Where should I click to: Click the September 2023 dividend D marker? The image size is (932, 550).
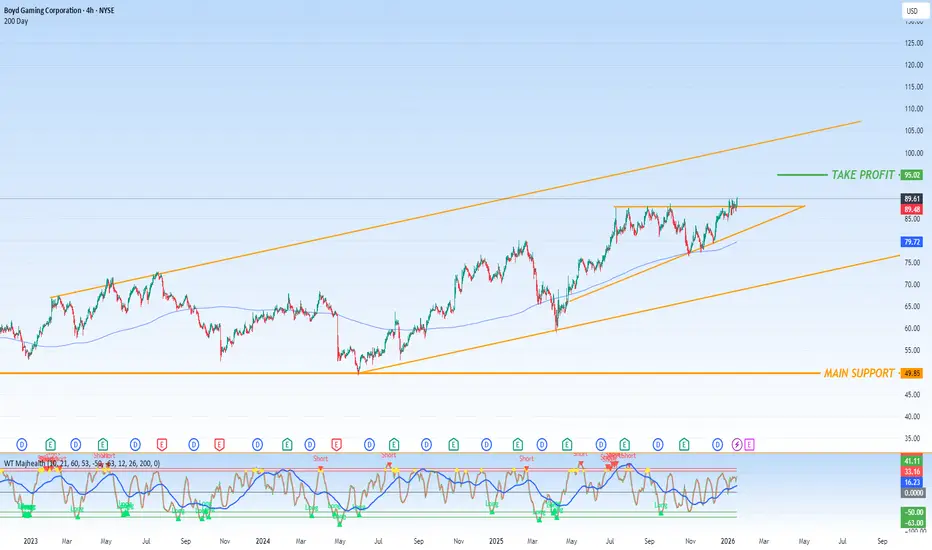(194, 444)
